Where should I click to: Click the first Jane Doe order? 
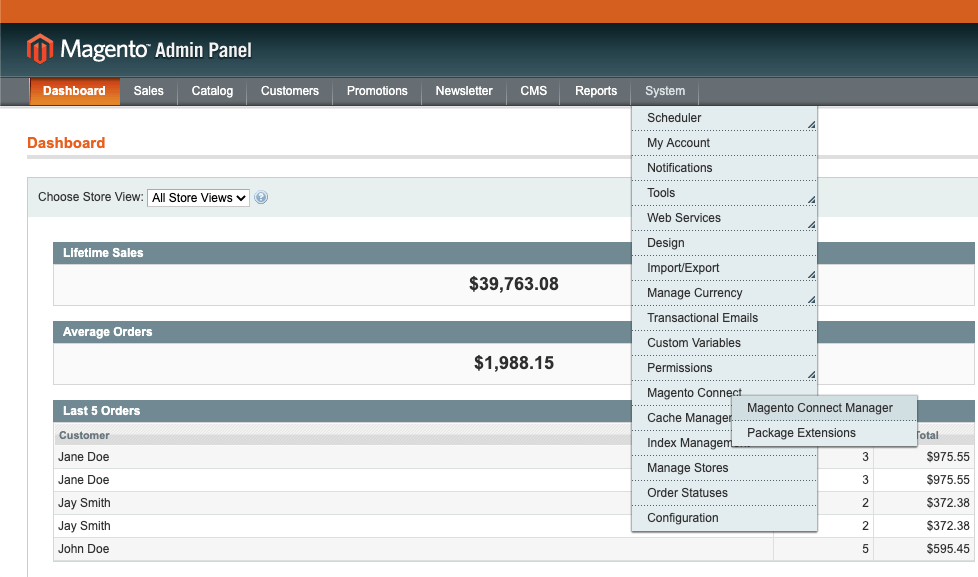tap(84, 457)
